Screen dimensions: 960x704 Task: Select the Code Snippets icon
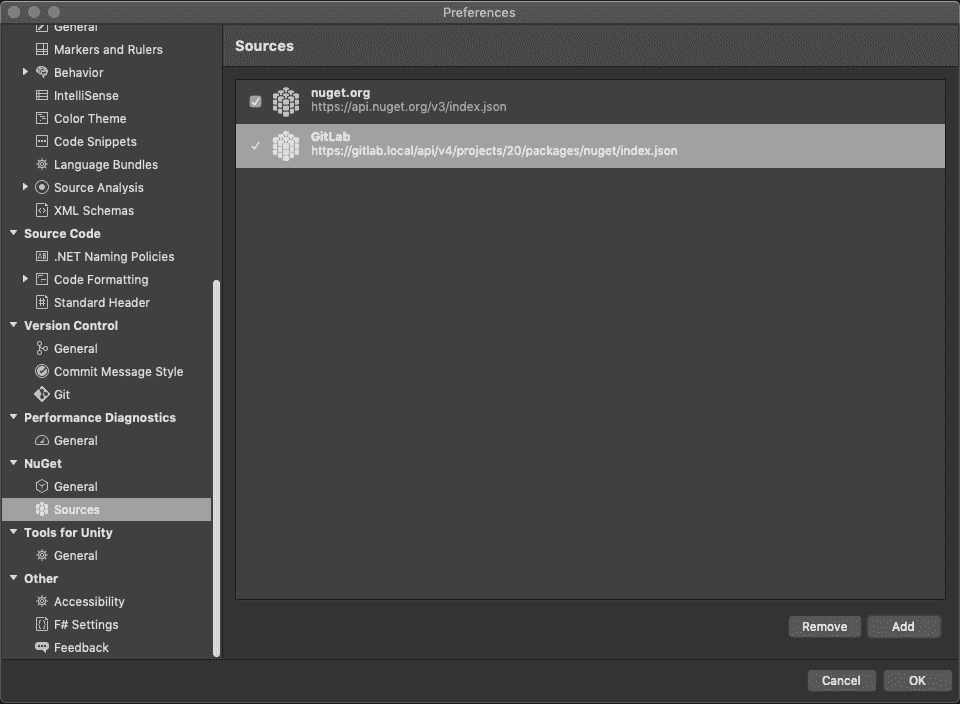coord(40,141)
